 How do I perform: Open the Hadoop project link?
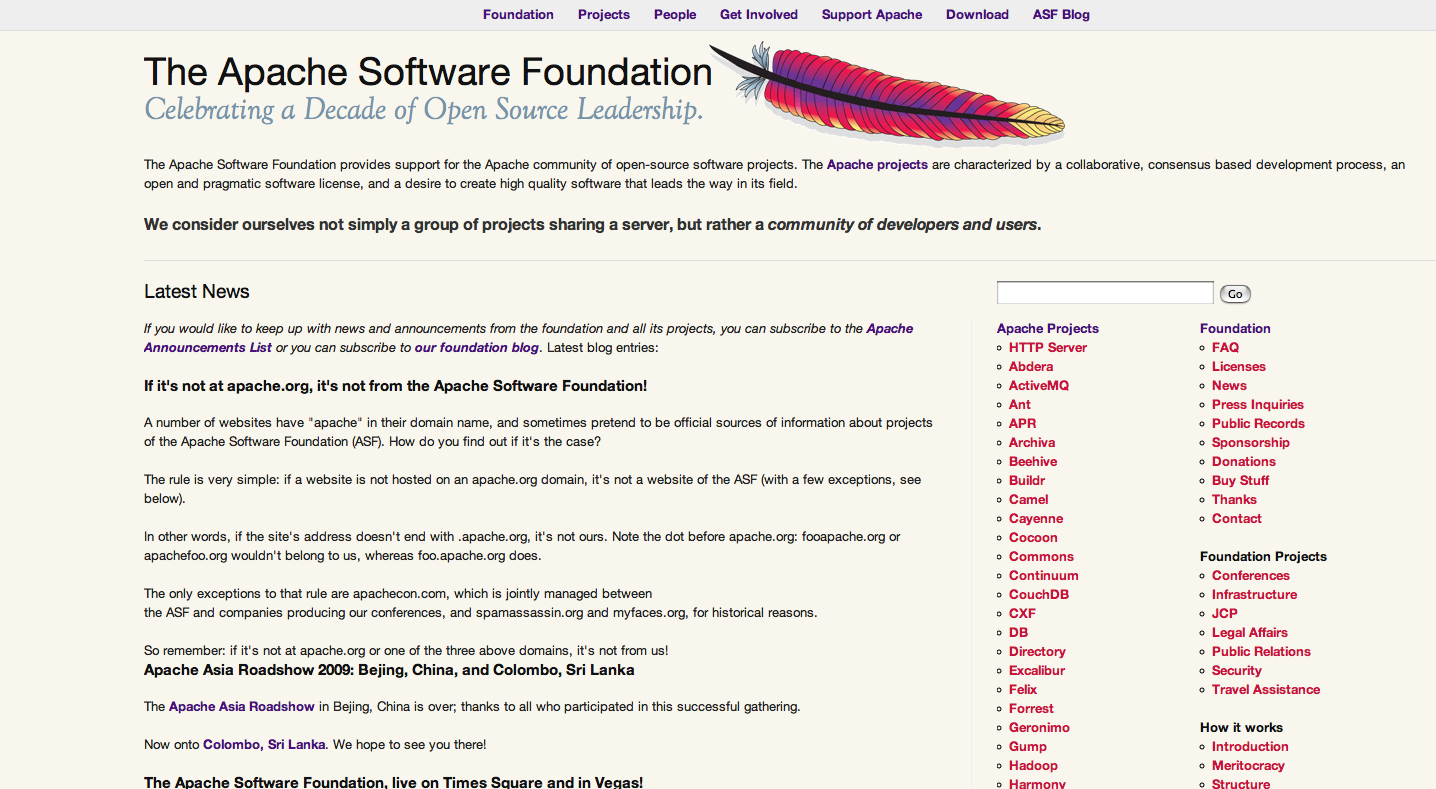click(x=1033, y=766)
